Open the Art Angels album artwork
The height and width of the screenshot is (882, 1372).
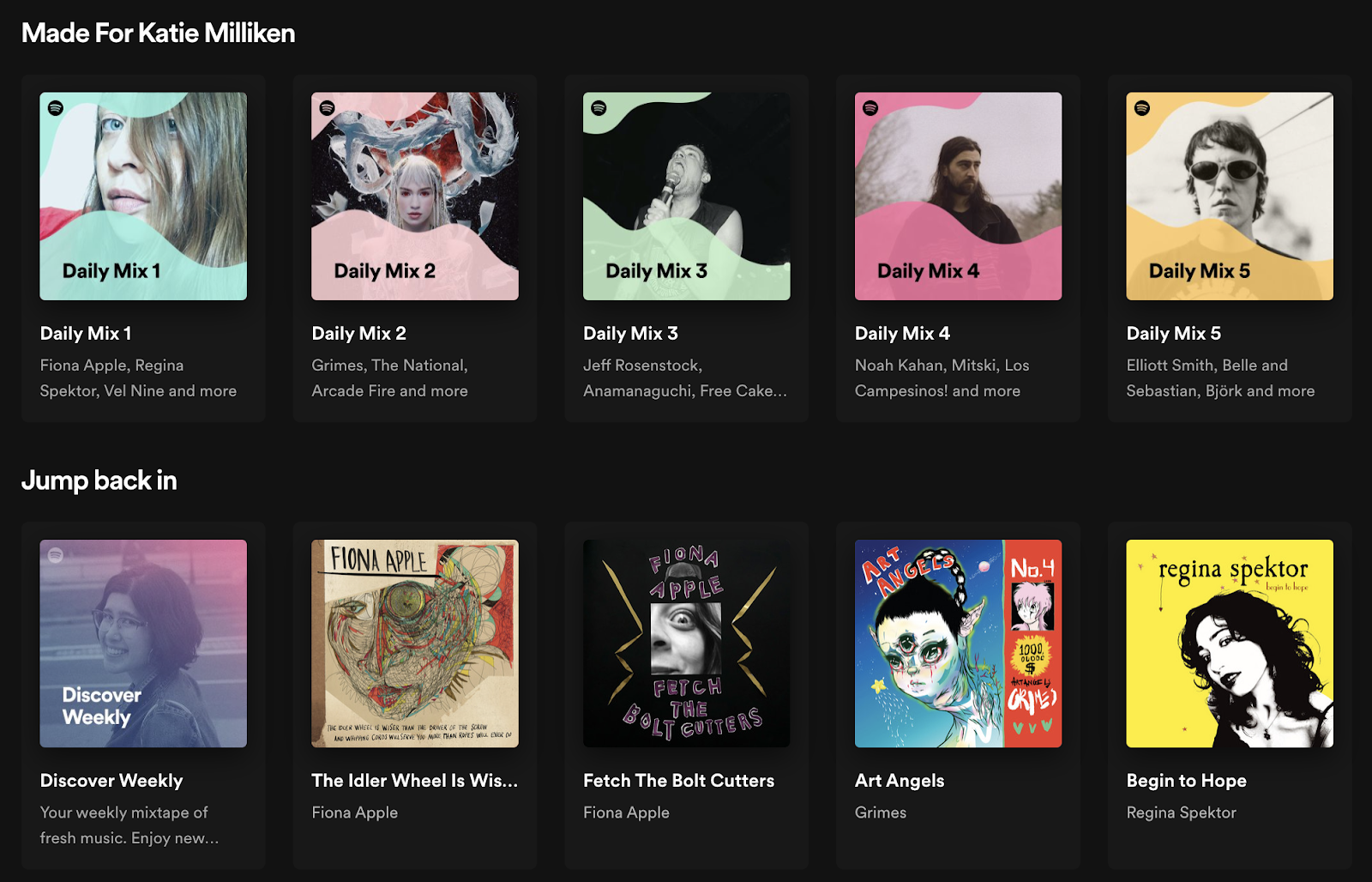958,643
